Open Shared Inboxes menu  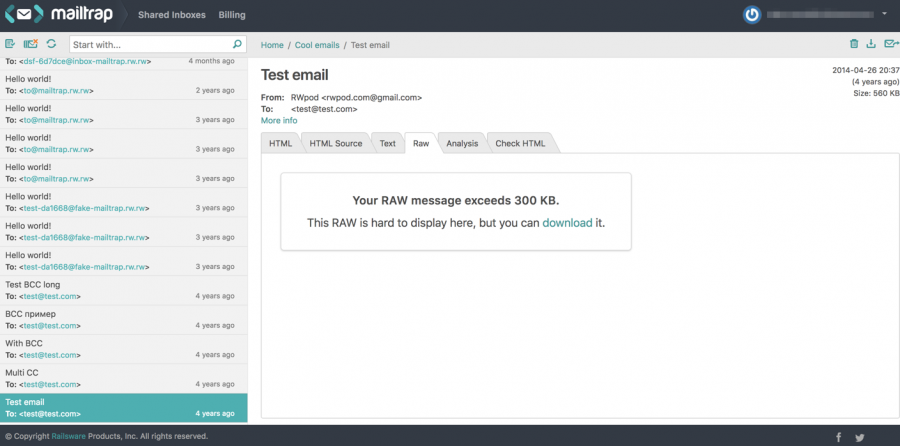[172, 15]
